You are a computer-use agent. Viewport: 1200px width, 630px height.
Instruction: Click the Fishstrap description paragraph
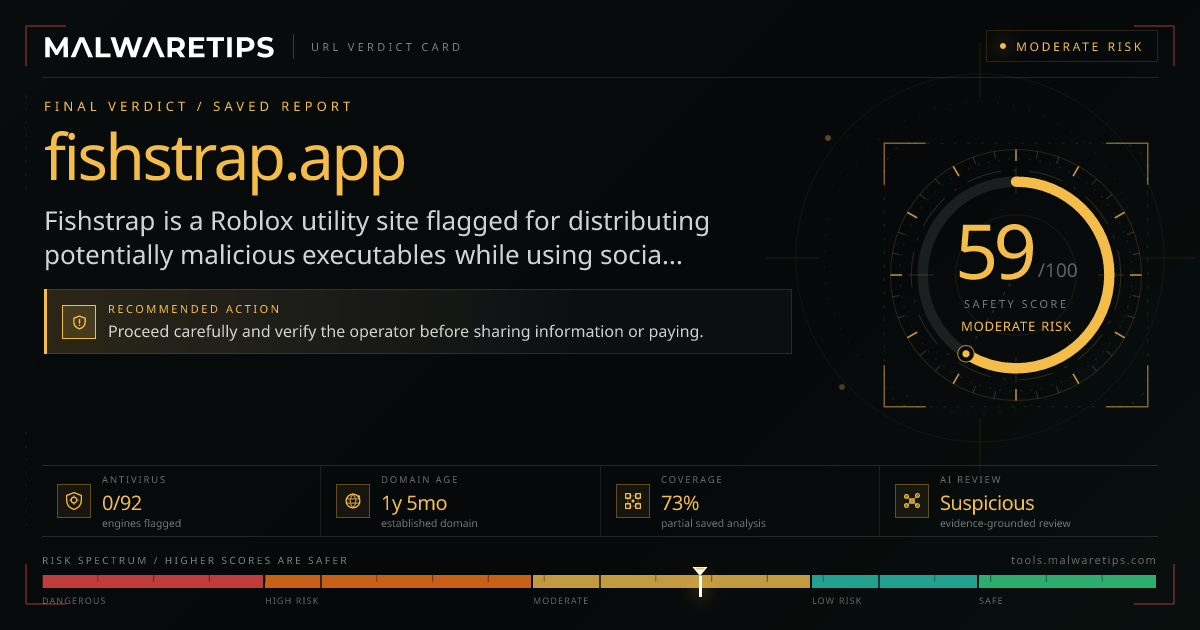(377, 238)
